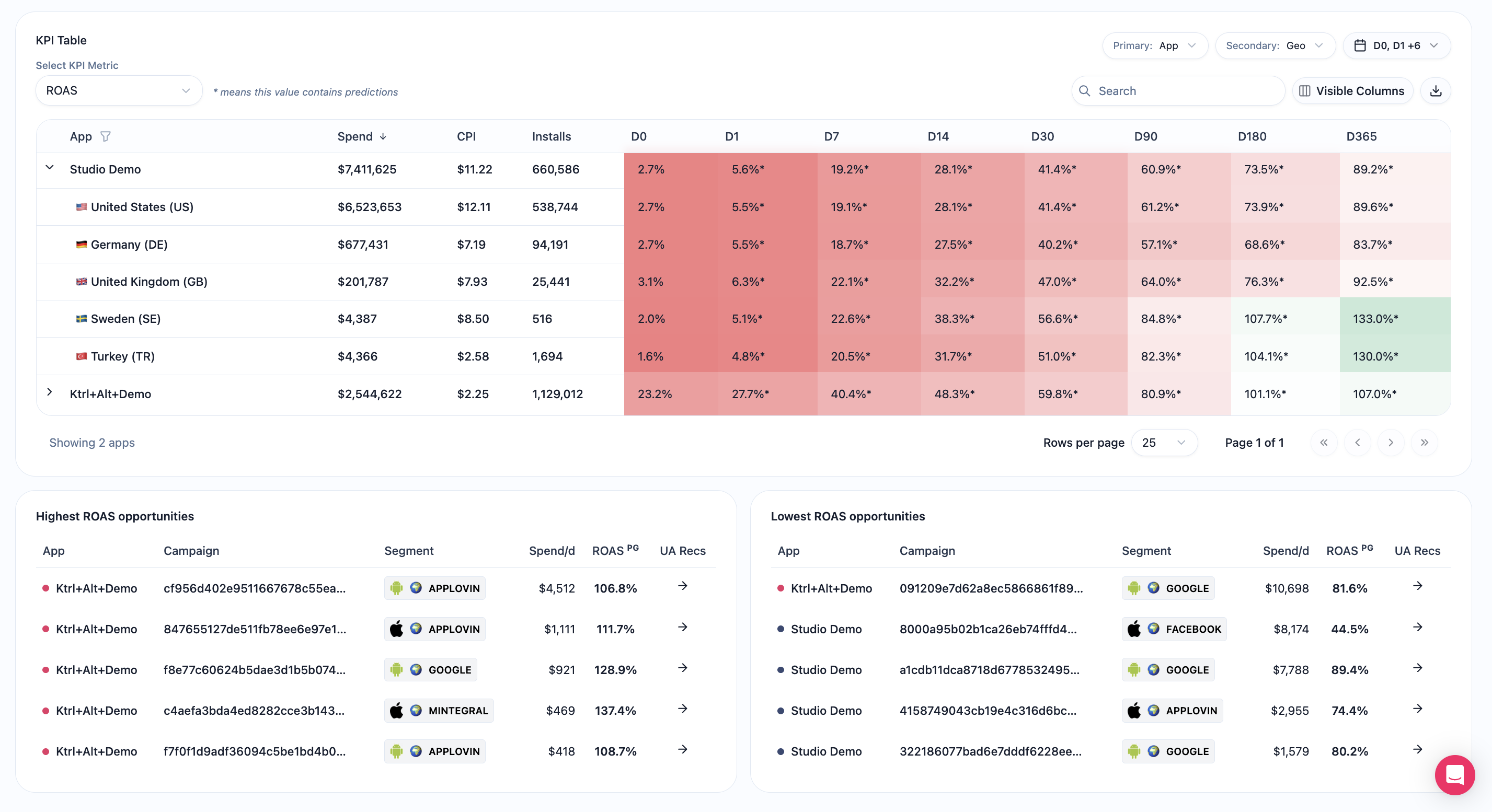This screenshot has width=1492, height=812.
Task: Open the D0, D1 +6 date selector
Action: [1396, 46]
